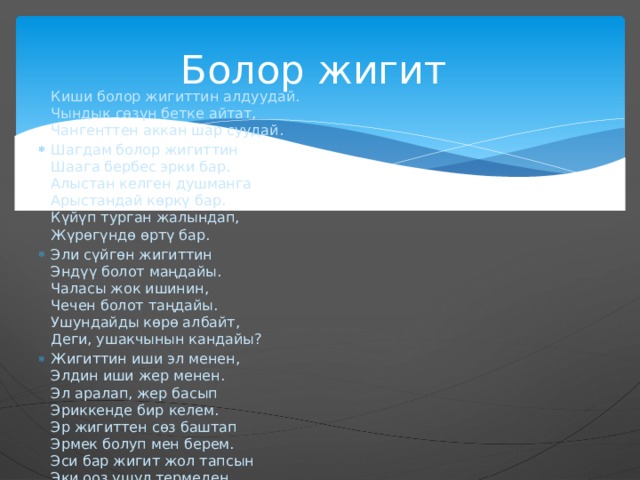Click the slide title "Болор жигит"
Viewport: 640px width, 480px height.
click(313, 70)
